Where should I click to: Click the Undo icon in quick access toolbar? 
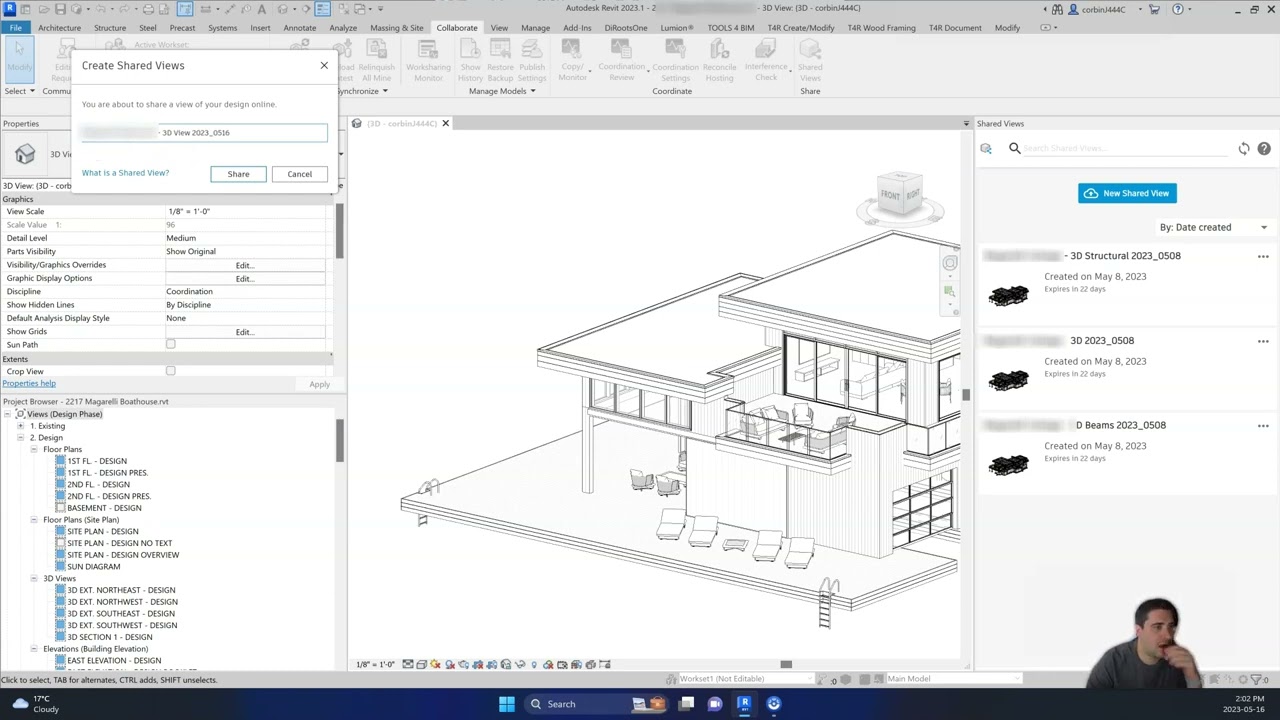(99, 9)
